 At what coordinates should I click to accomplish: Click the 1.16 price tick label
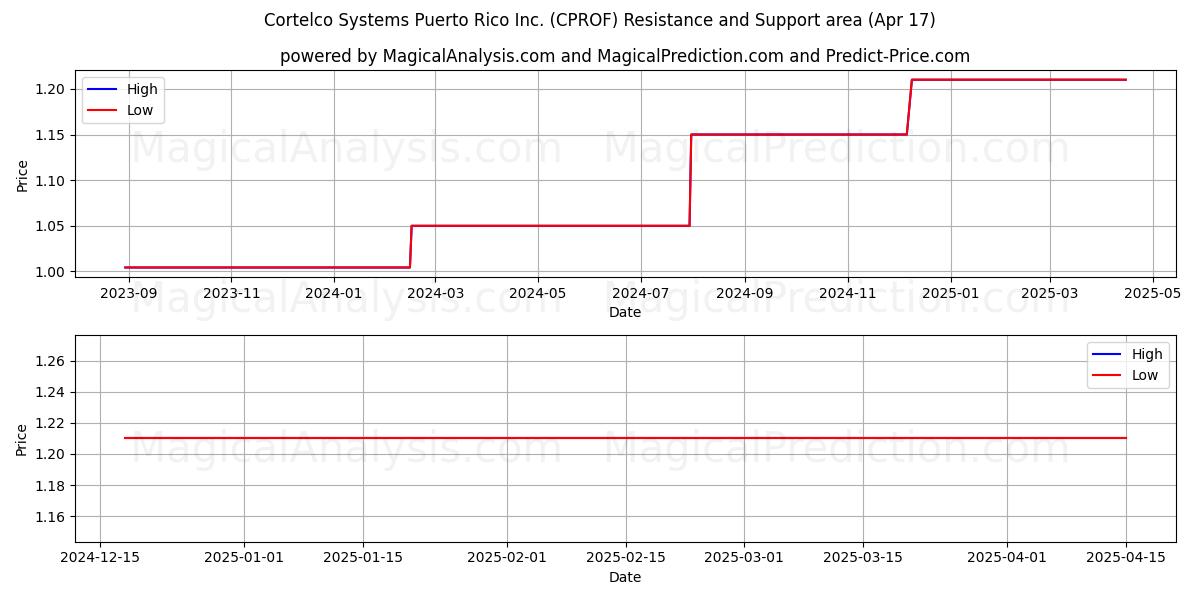pos(51,517)
